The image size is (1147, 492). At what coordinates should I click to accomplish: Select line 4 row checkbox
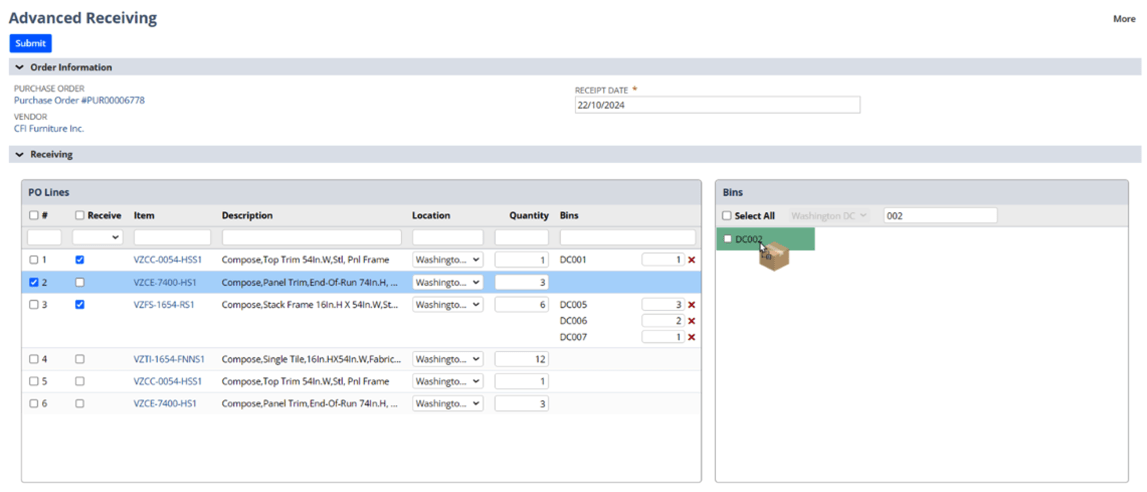pos(34,359)
